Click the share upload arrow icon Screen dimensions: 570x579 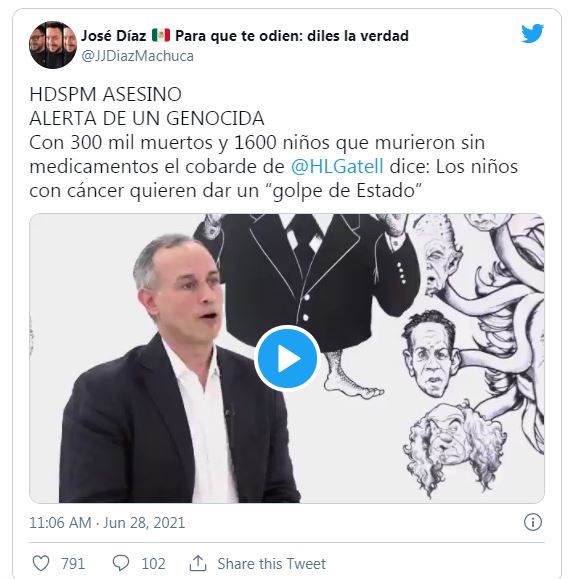[x=198, y=563]
